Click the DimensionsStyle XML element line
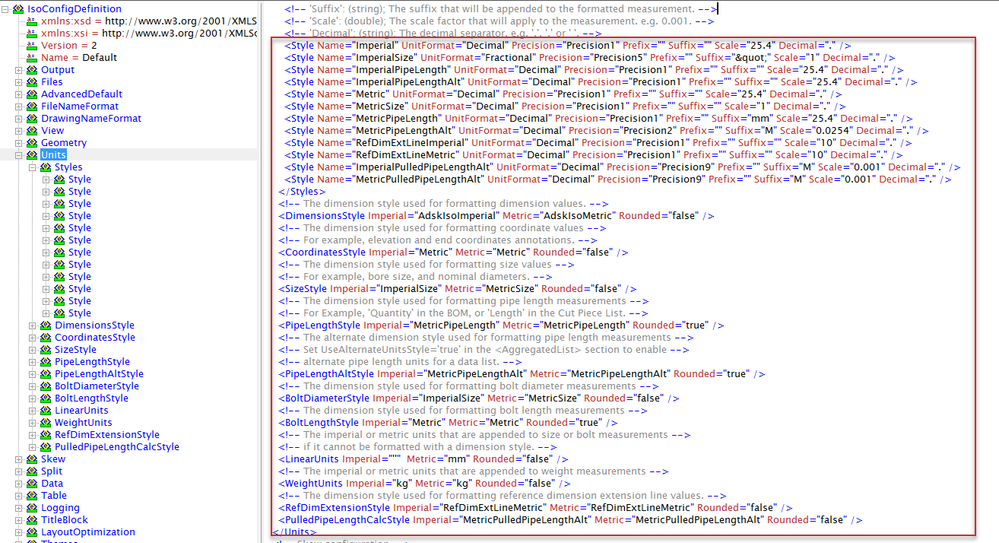 496,215
